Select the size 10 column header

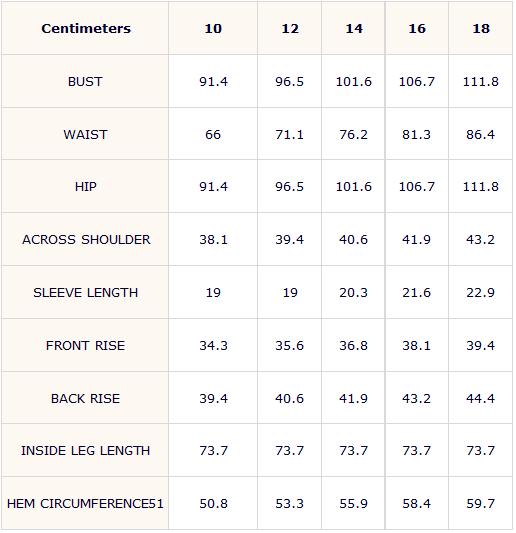(213, 28)
